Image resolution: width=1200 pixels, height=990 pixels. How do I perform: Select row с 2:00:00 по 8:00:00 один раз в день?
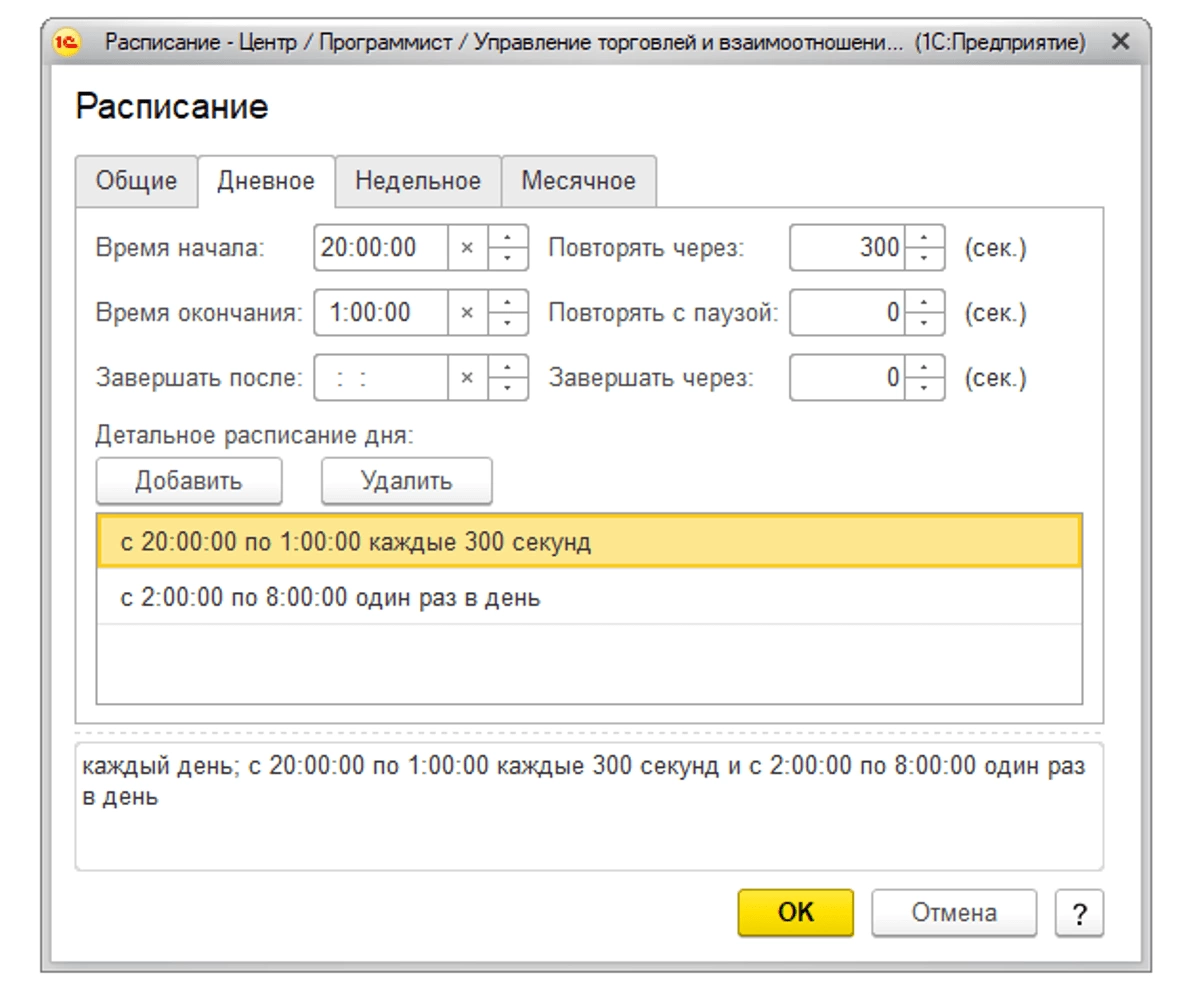coord(589,597)
